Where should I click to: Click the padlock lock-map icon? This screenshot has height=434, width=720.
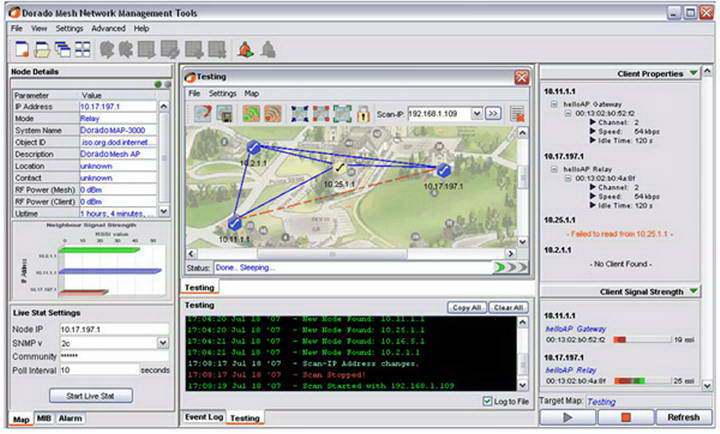363,113
